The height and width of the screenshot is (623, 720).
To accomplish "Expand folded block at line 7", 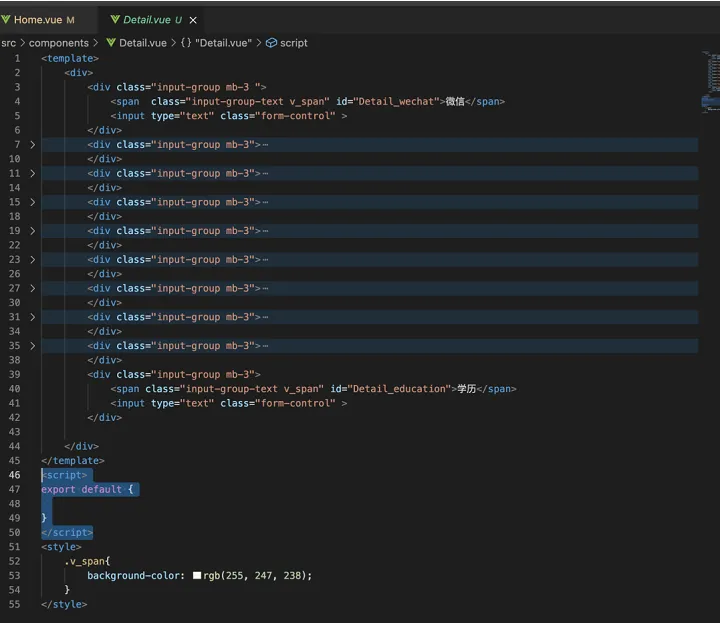I will (x=32, y=145).
